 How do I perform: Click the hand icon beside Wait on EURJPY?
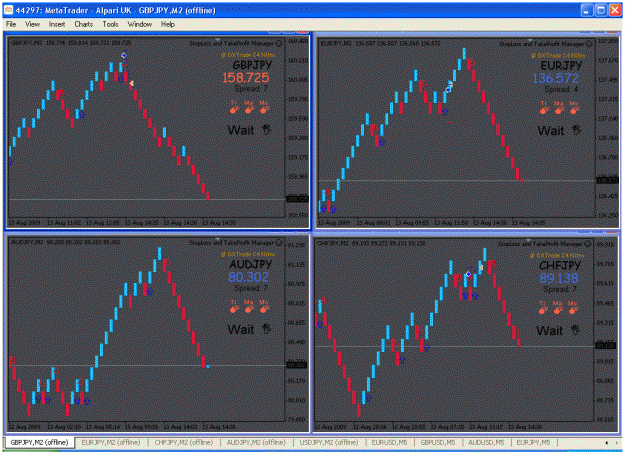[576, 130]
